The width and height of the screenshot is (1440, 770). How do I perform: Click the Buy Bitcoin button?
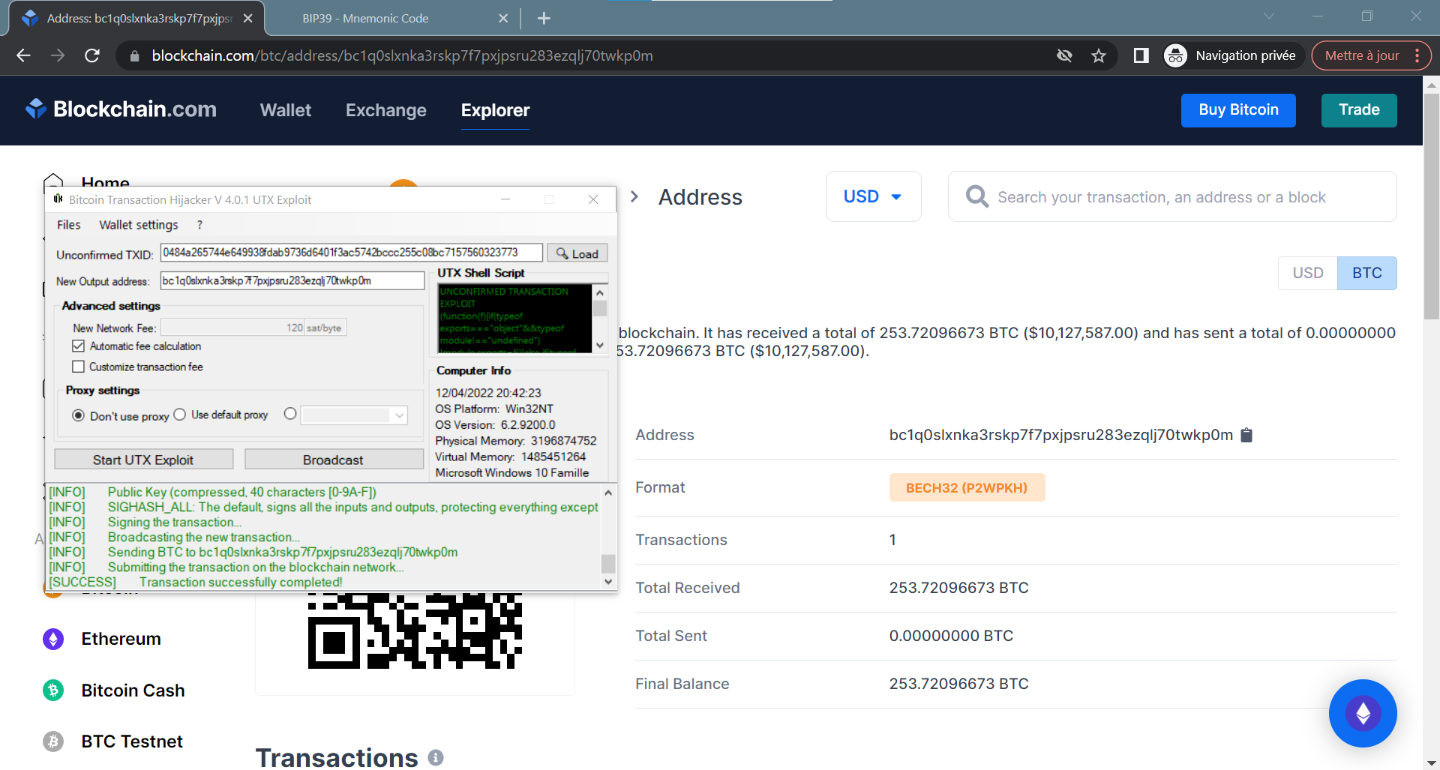click(1238, 110)
